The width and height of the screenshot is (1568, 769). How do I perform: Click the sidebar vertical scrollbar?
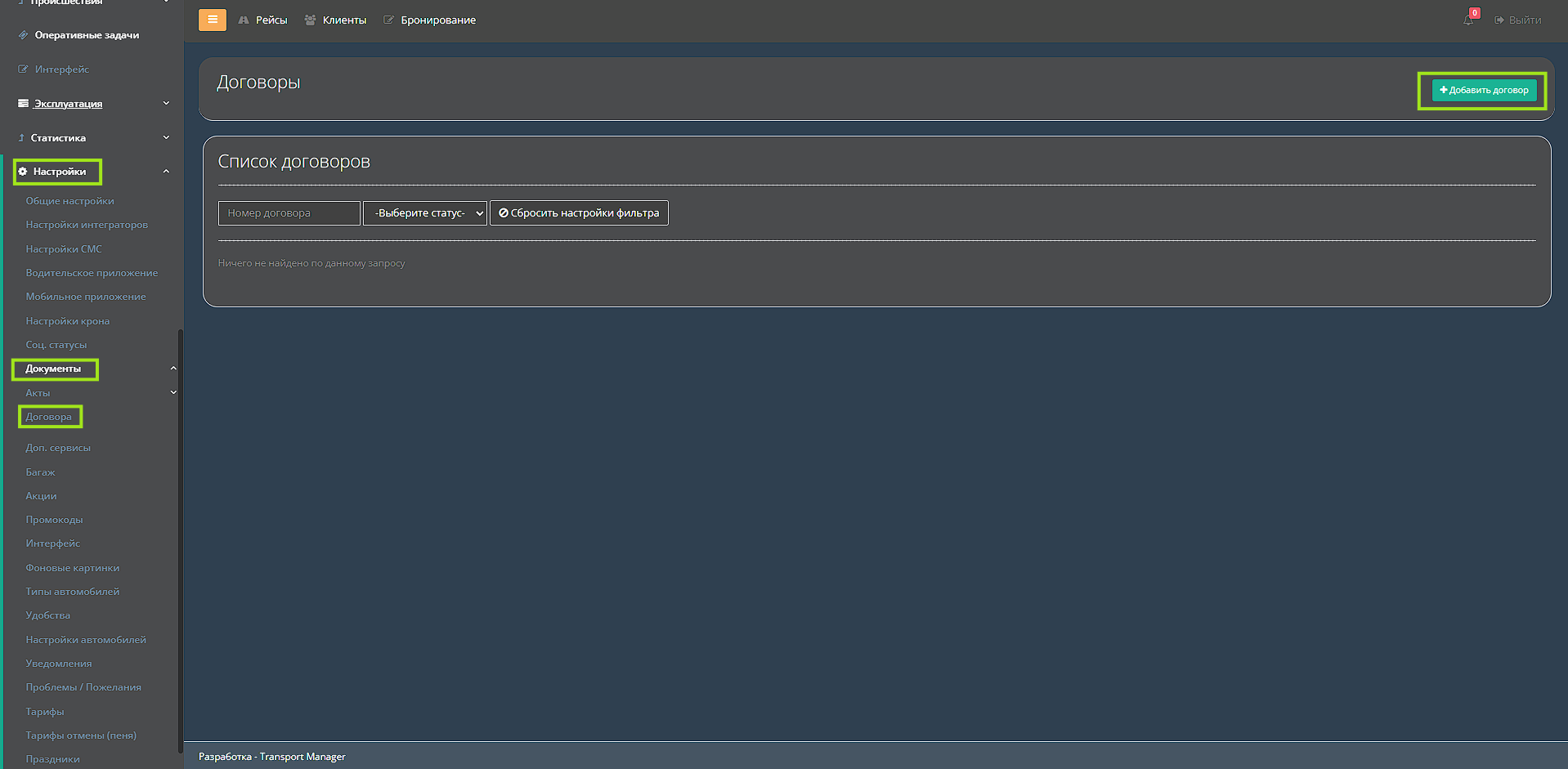coord(180,539)
